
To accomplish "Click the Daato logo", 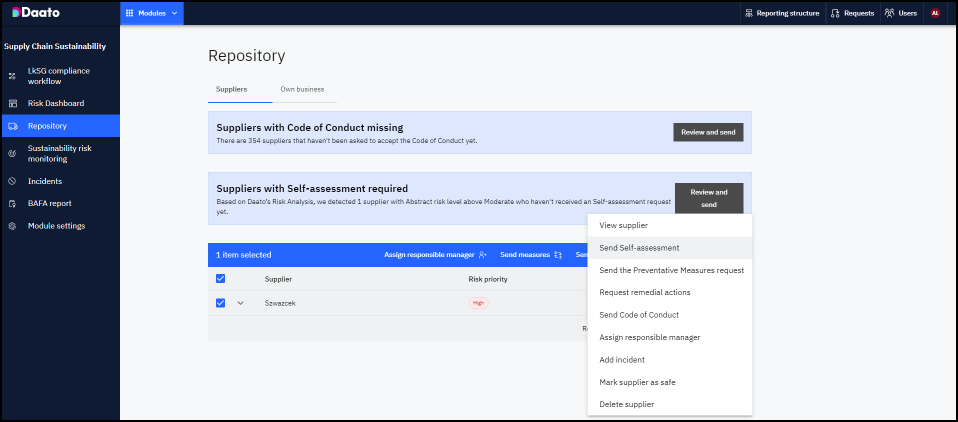I will point(36,13).
